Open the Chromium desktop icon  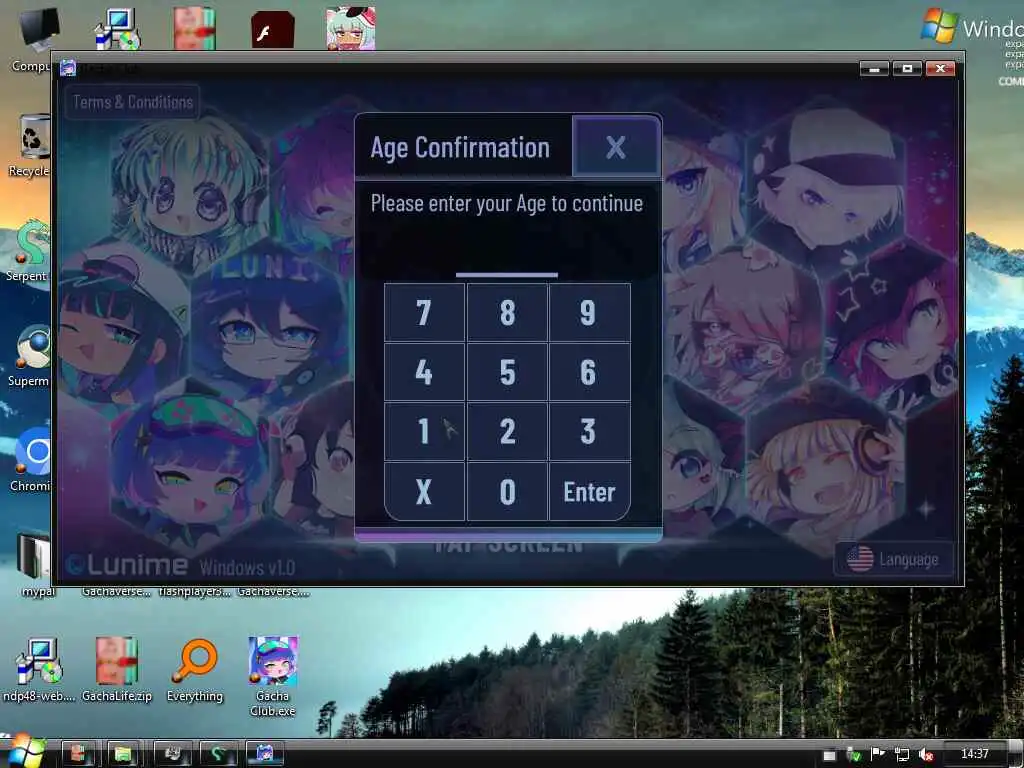[x=30, y=460]
